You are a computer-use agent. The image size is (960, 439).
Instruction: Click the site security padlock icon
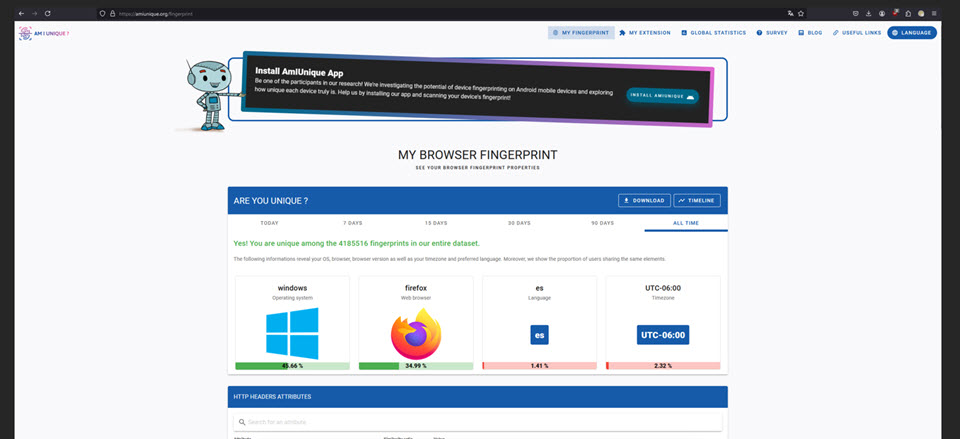tap(113, 13)
